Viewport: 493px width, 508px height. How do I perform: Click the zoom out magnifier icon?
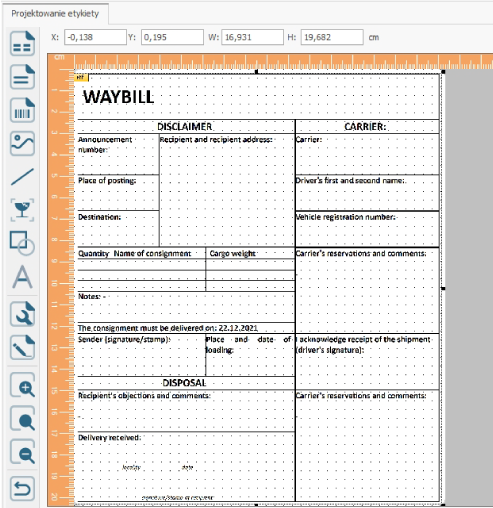click(x=22, y=452)
